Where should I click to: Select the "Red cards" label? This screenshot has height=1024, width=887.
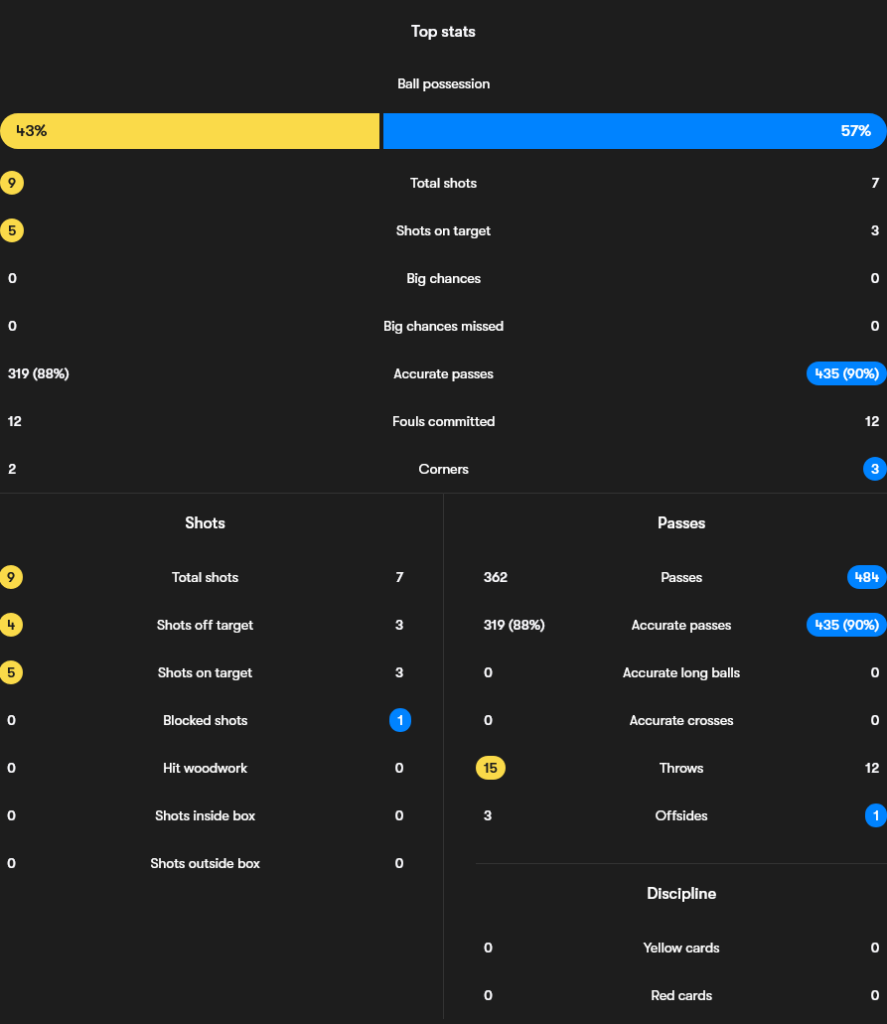681,996
